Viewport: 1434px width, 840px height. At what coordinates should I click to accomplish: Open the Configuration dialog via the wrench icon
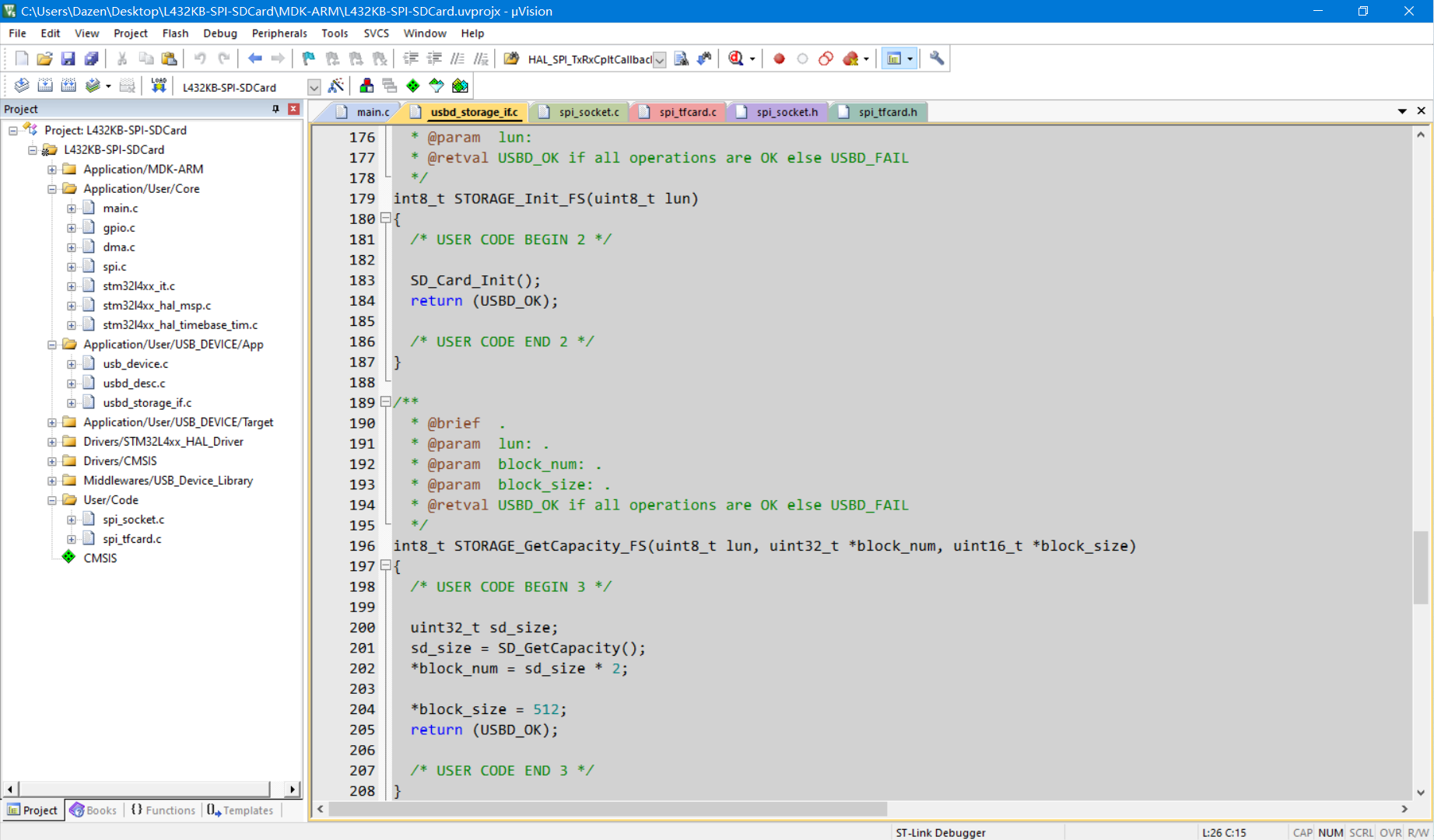pos(937,58)
